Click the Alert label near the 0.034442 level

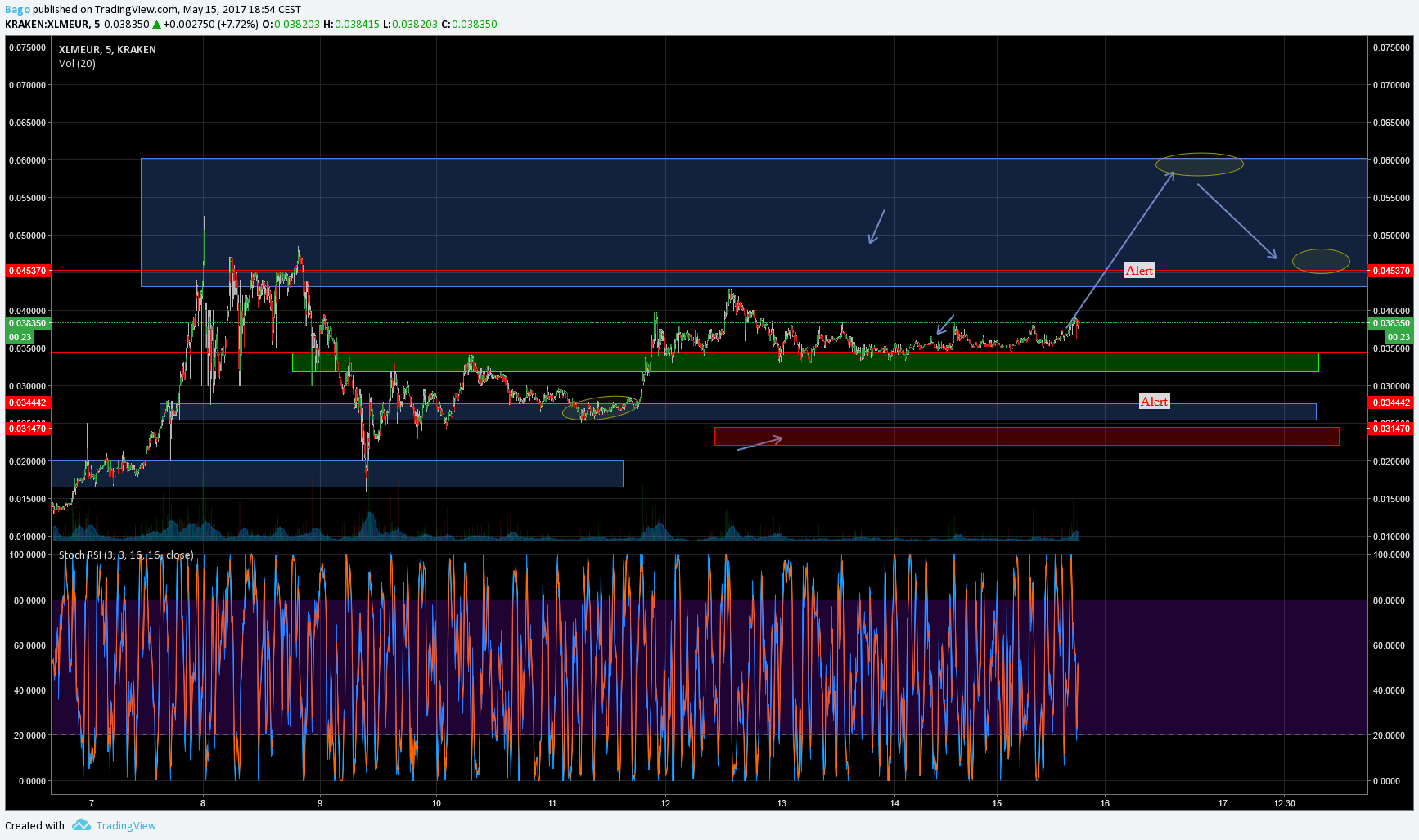pos(1155,402)
